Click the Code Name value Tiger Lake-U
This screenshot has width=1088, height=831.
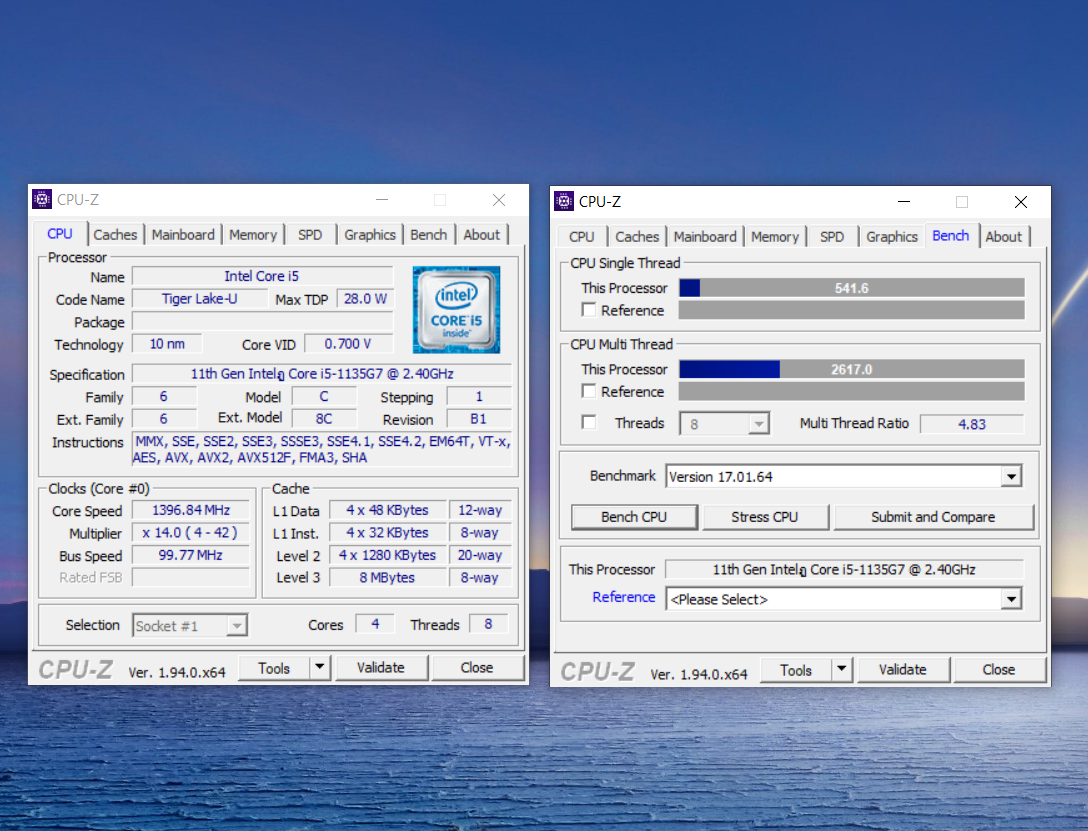[x=200, y=299]
